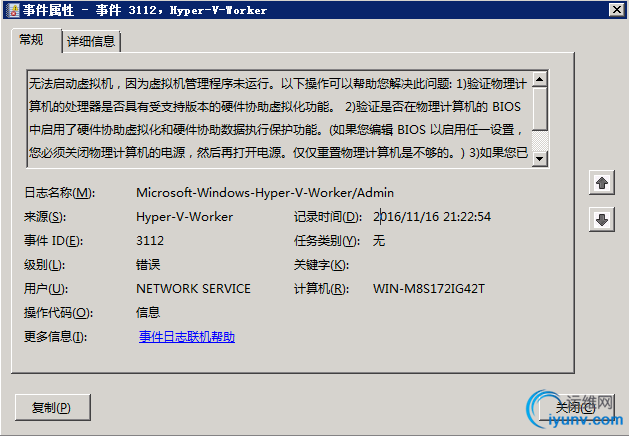This screenshot has height=436, width=629.
Task: Click the 来源(S) label
Action: point(45,217)
